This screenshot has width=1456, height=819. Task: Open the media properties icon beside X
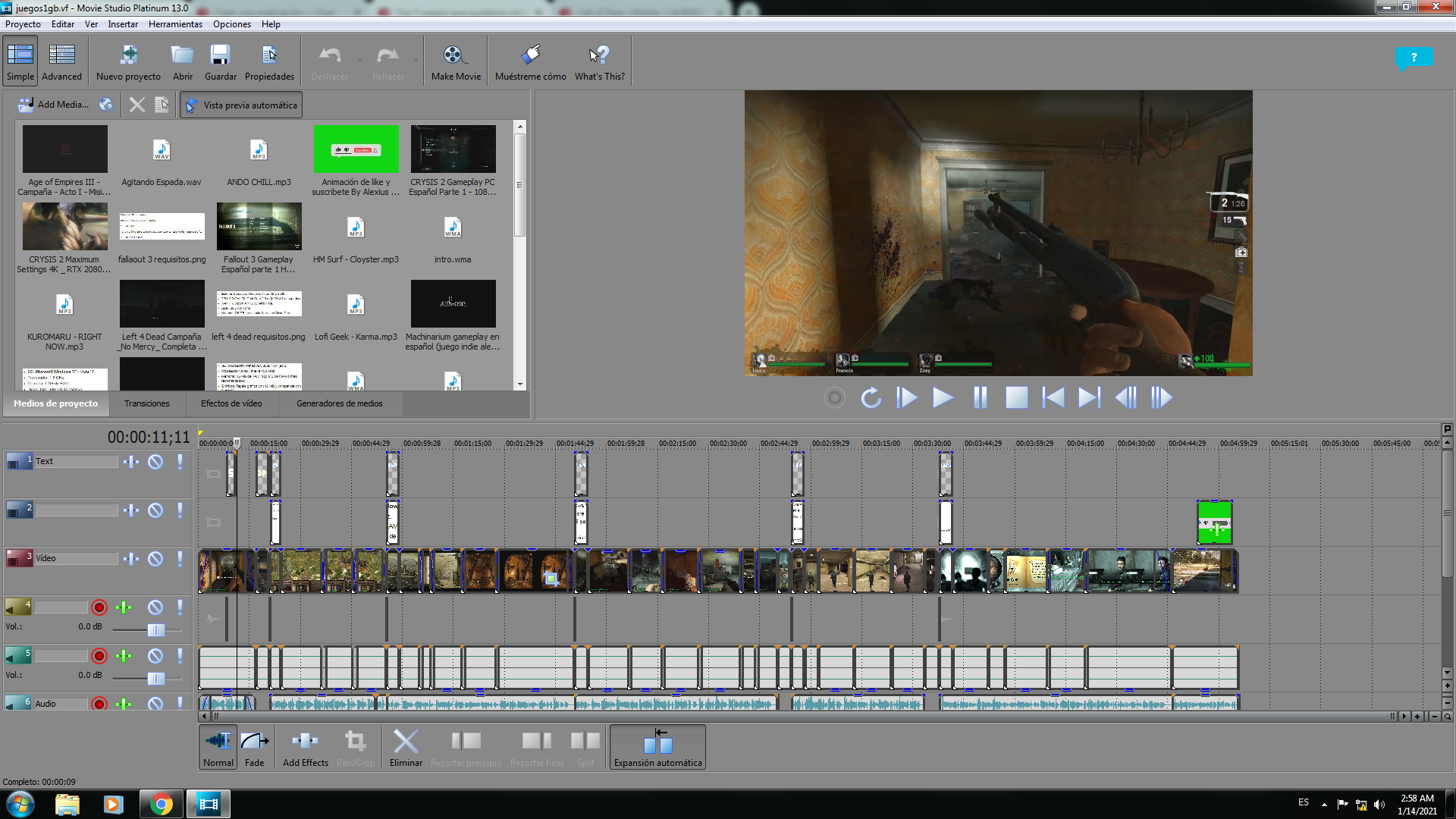click(x=162, y=105)
